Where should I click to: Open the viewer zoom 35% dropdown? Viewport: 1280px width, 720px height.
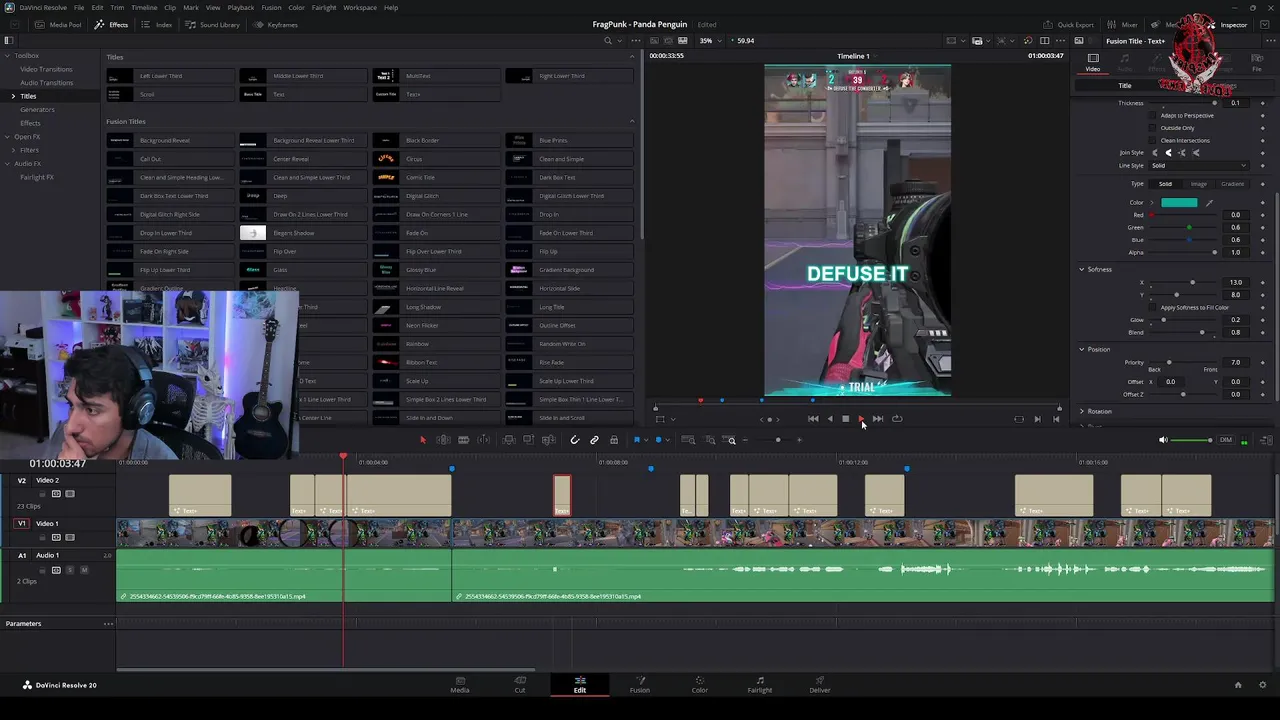click(x=709, y=41)
